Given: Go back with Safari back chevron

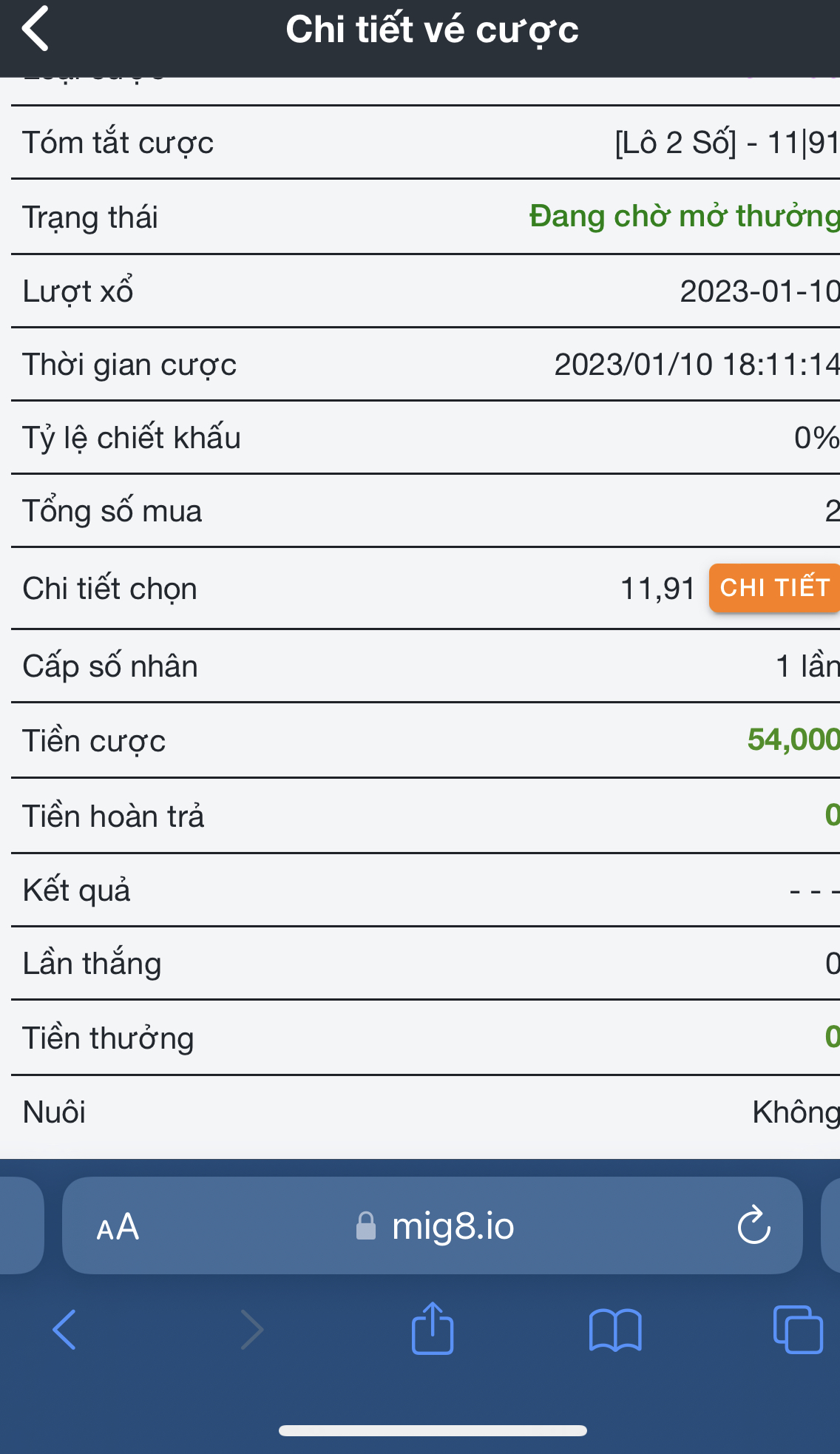Looking at the screenshot, I should [x=64, y=1329].
